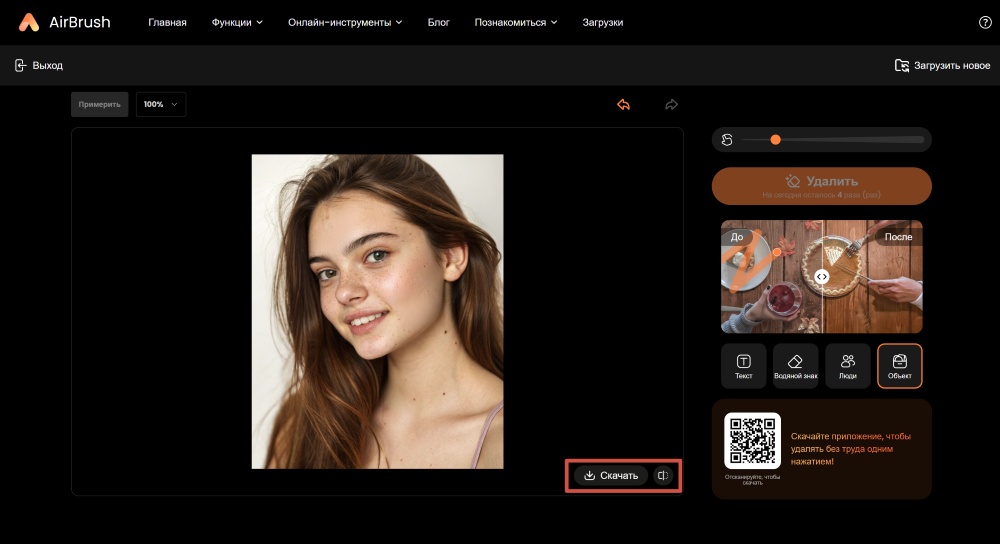Click the portrait photo on canvas
This screenshot has width=1000, height=544.
click(x=378, y=311)
